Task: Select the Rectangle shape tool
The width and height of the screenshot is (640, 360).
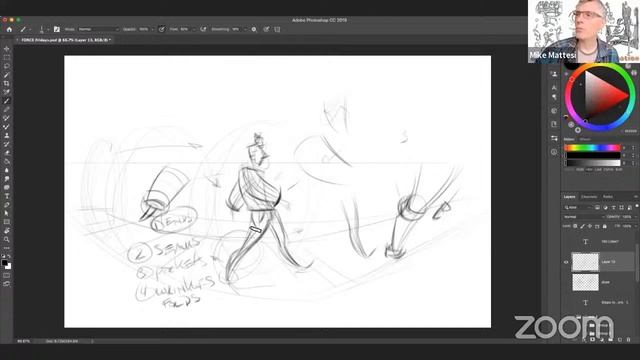Action: 7,222
